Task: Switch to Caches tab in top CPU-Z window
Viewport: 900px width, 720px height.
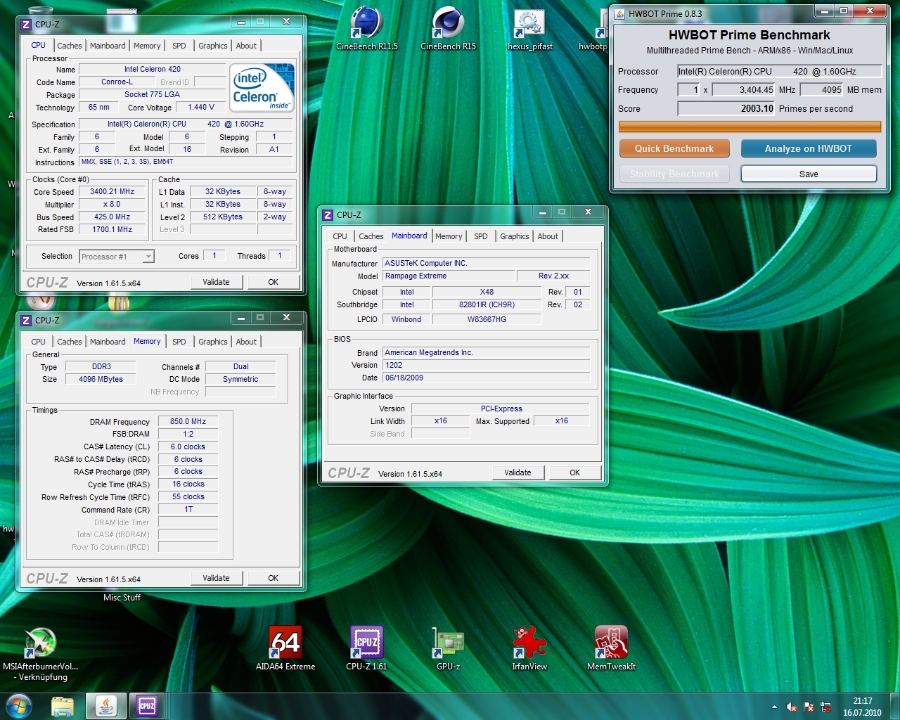Action: pyautogui.click(x=69, y=45)
